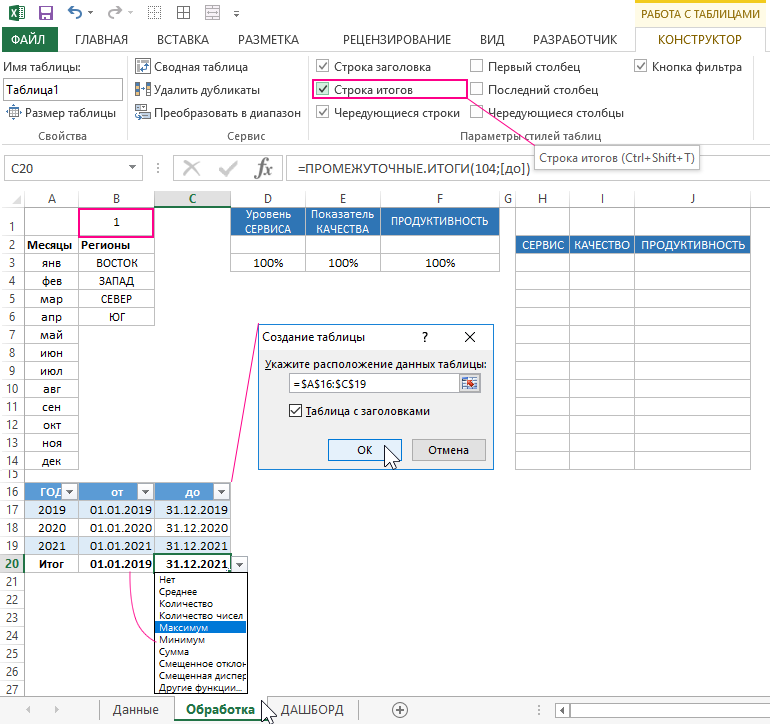The image size is (770, 724).
Task: Click the Insert Function fx icon
Action: [264, 168]
